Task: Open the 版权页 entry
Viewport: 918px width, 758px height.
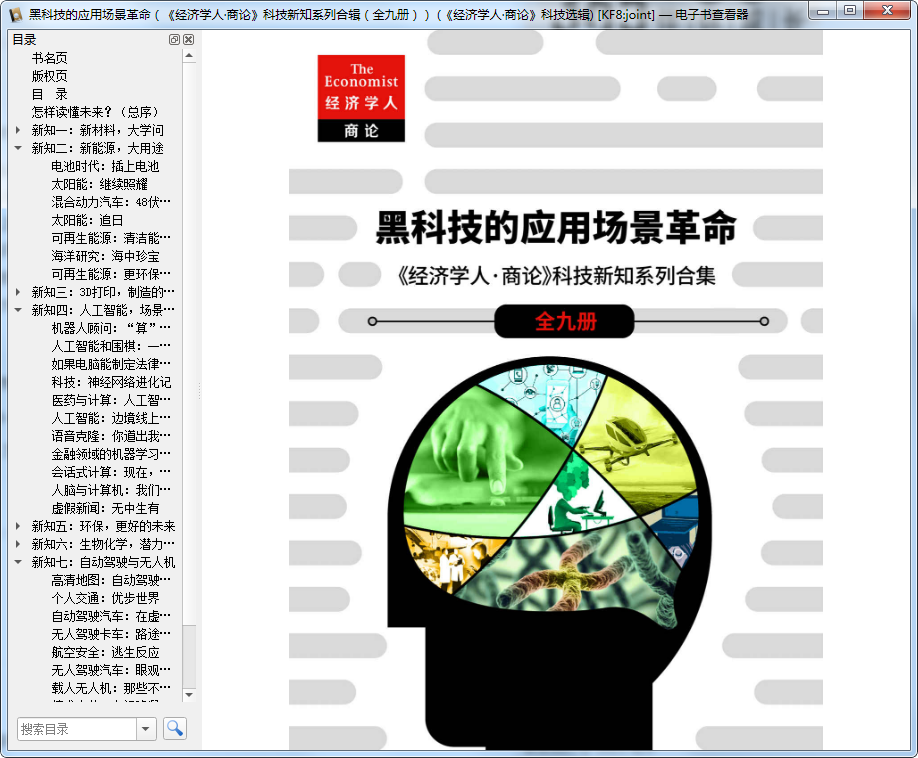Action: pos(49,76)
